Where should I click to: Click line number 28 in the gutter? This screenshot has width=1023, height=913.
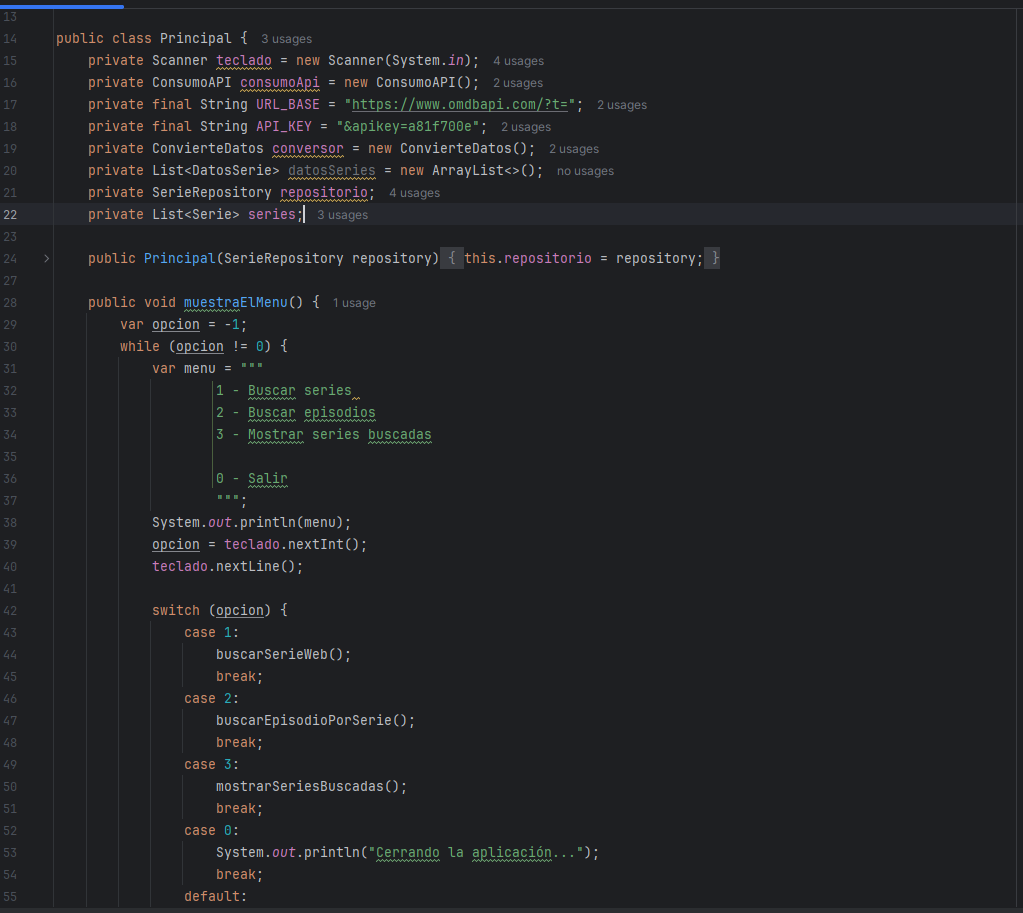10,303
